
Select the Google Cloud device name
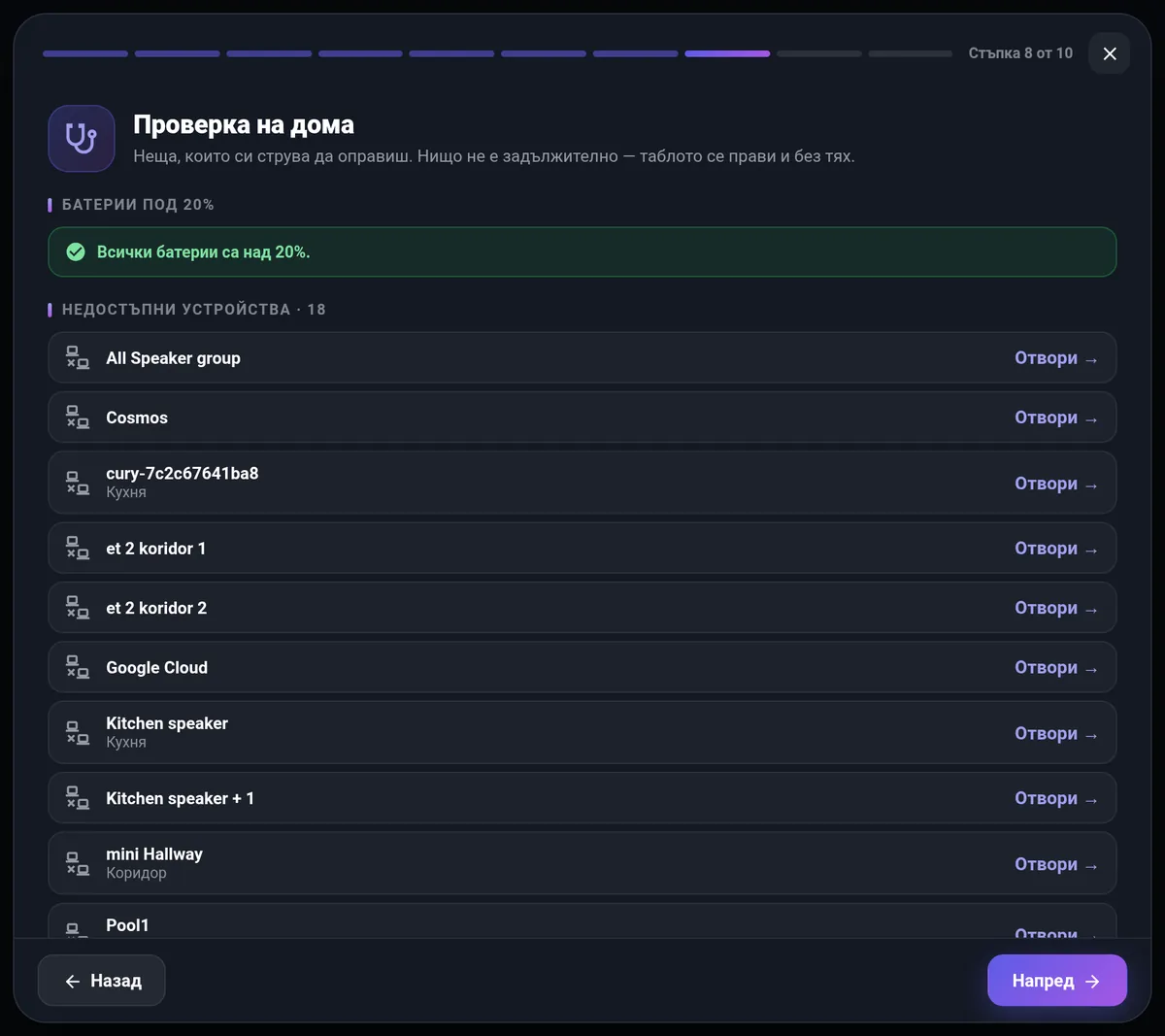click(x=157, y=668)
